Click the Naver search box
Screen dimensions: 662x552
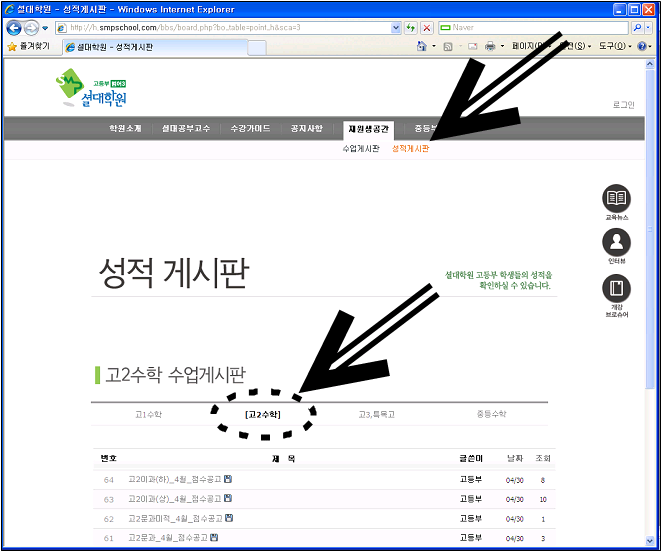point(533,28)
